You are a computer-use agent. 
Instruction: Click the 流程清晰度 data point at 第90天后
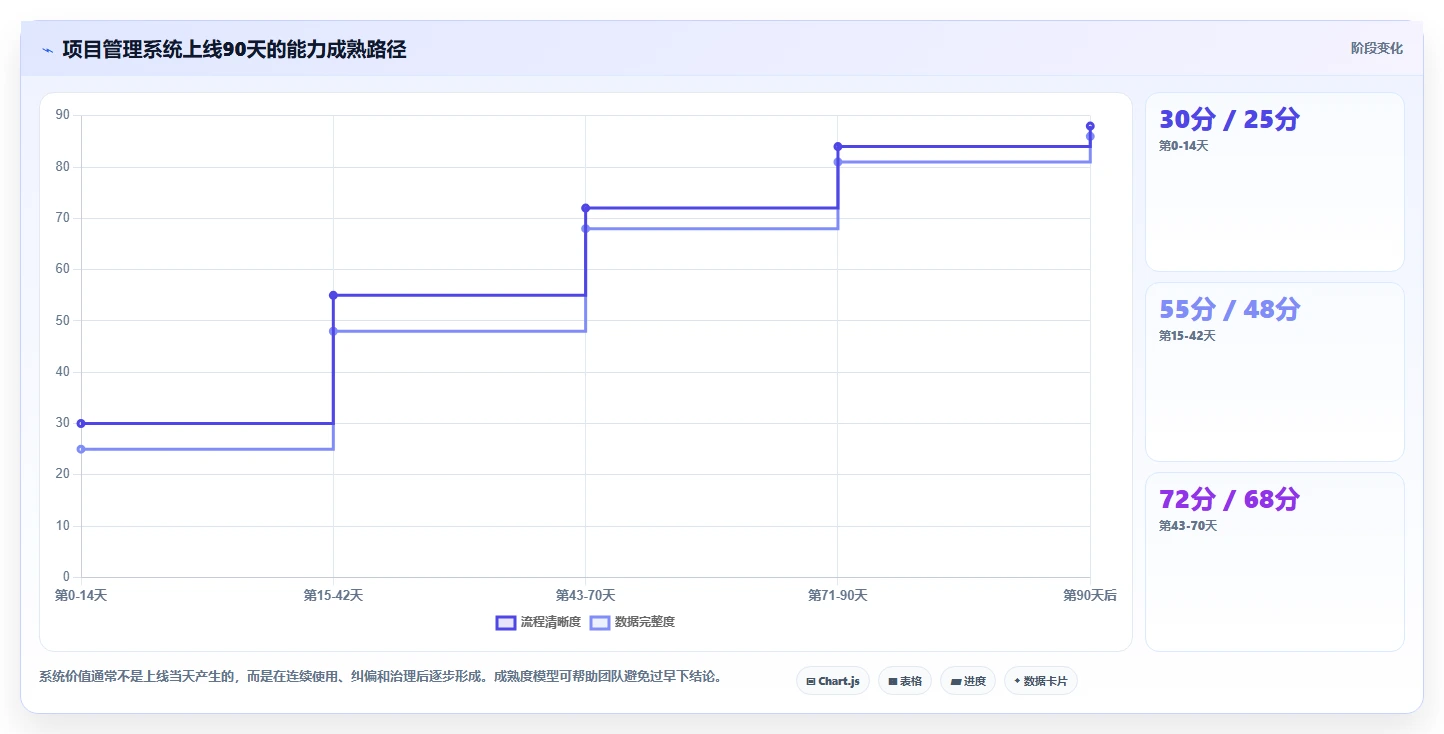[x=1090, y=126]
